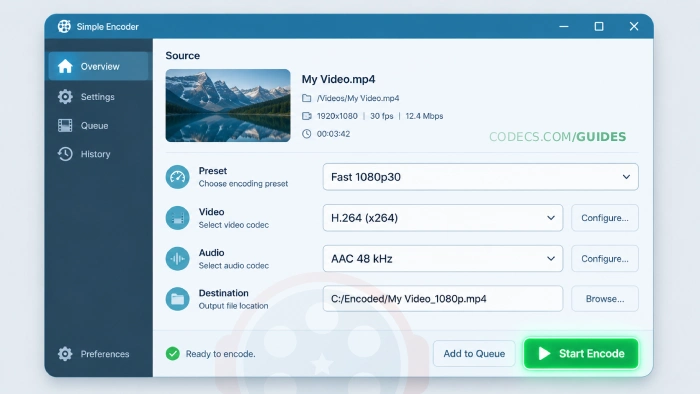700x394 pixels.
Task: Click the chevron arrow of Video codec dropdown
Action: (551, 218)
